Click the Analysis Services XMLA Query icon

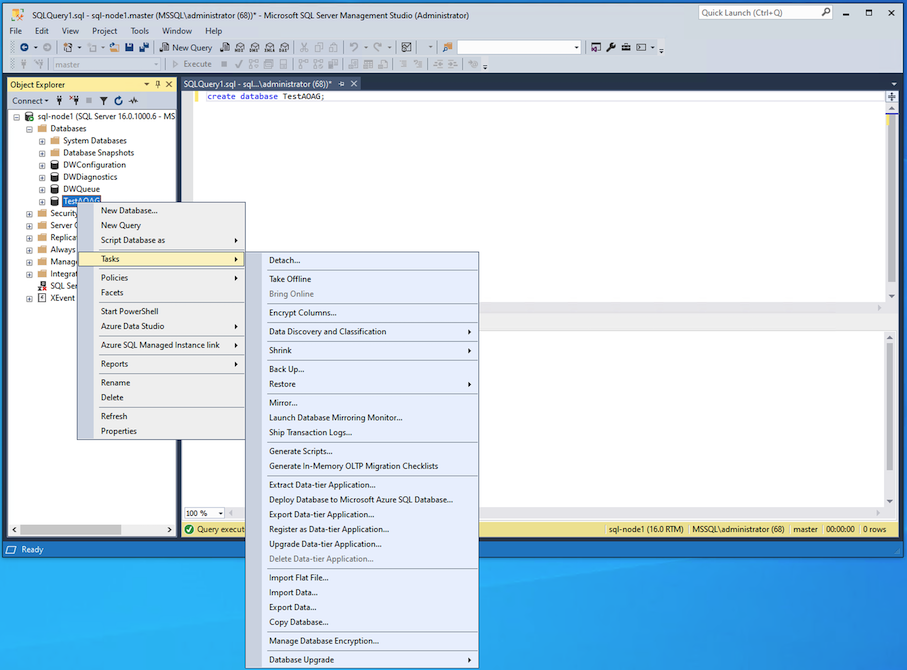tap(270, 47)
